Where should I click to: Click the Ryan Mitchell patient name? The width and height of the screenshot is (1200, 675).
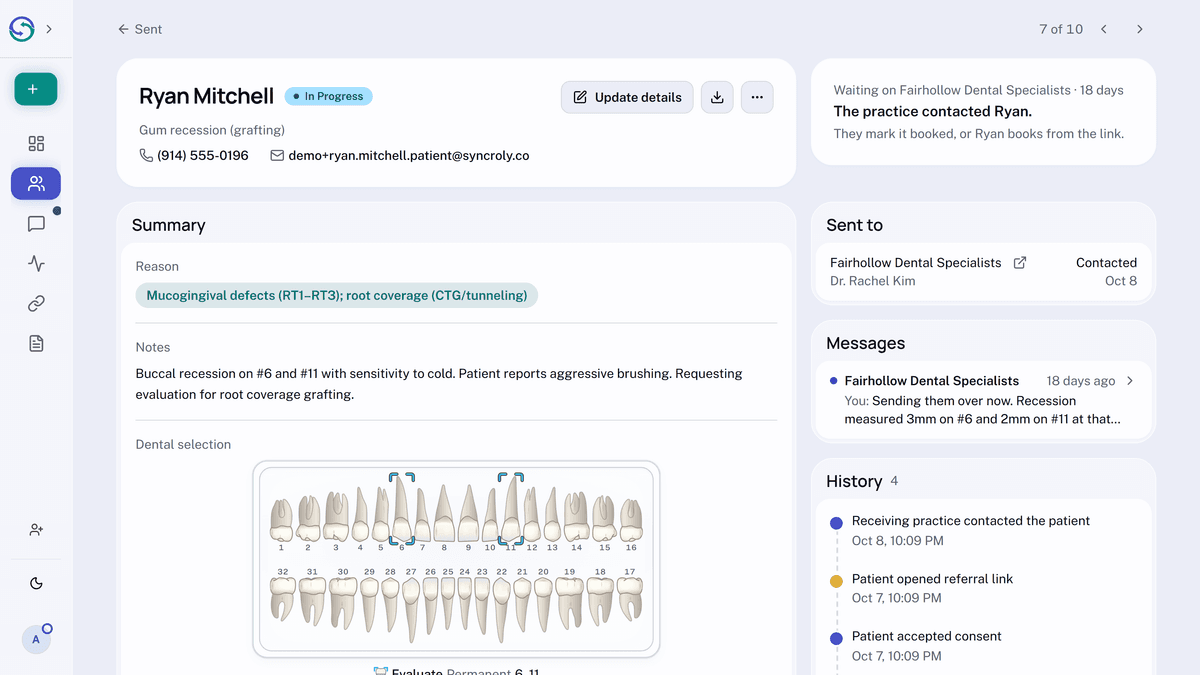pyautogui.click(x=206, y=96)
